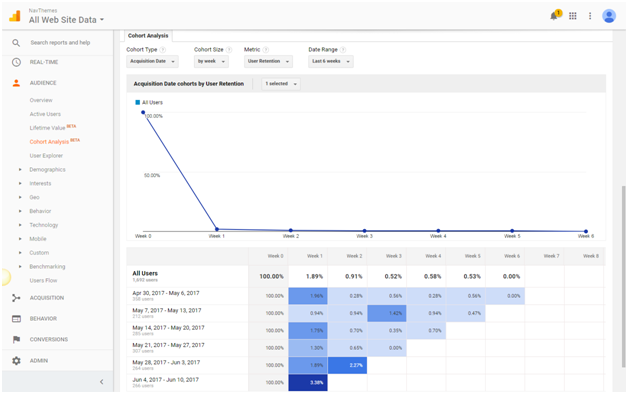
Task: Click the Google Analytics logo
Action: coord(15,16)
